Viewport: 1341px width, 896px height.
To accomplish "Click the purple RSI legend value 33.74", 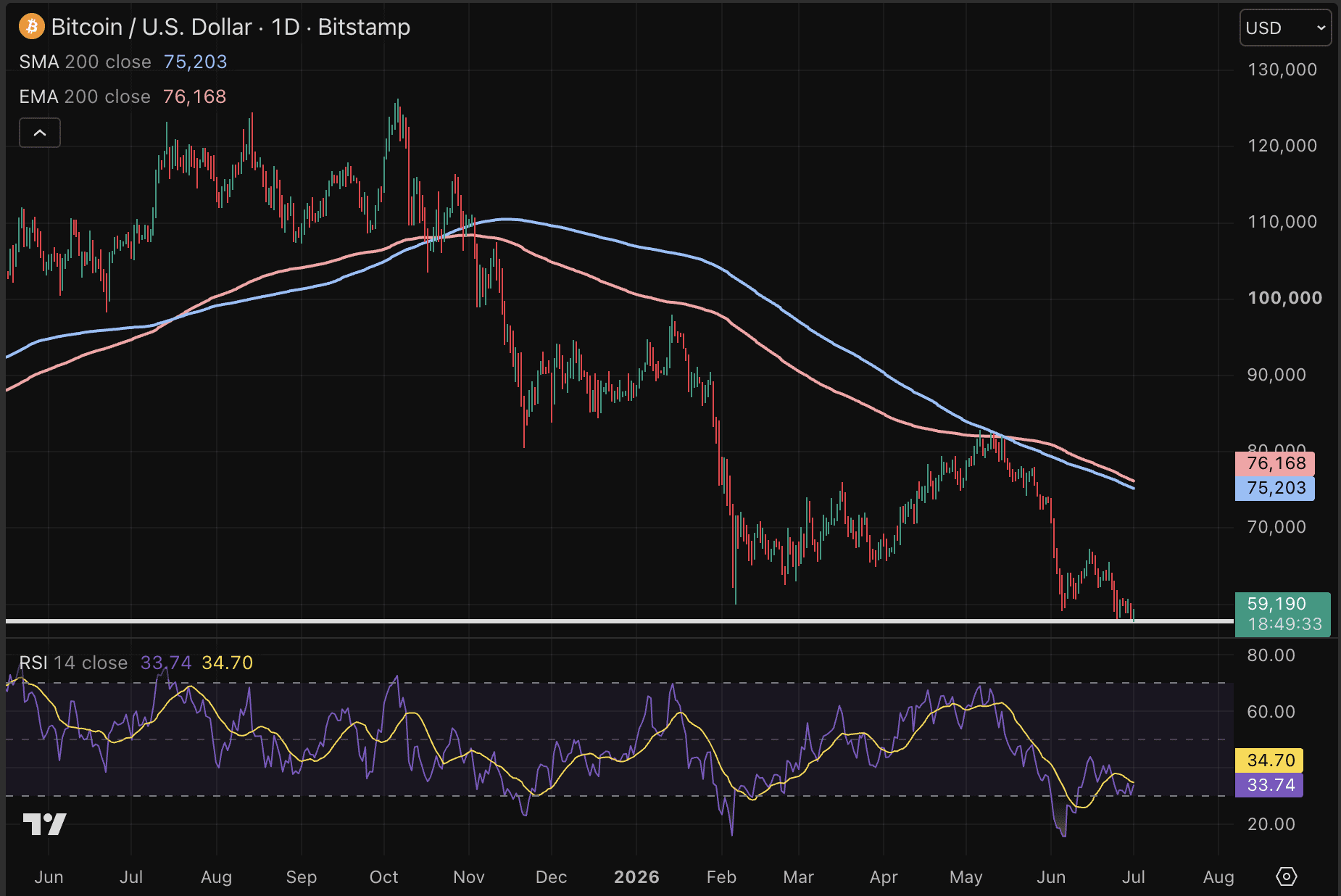I will (x=166, y=663).
